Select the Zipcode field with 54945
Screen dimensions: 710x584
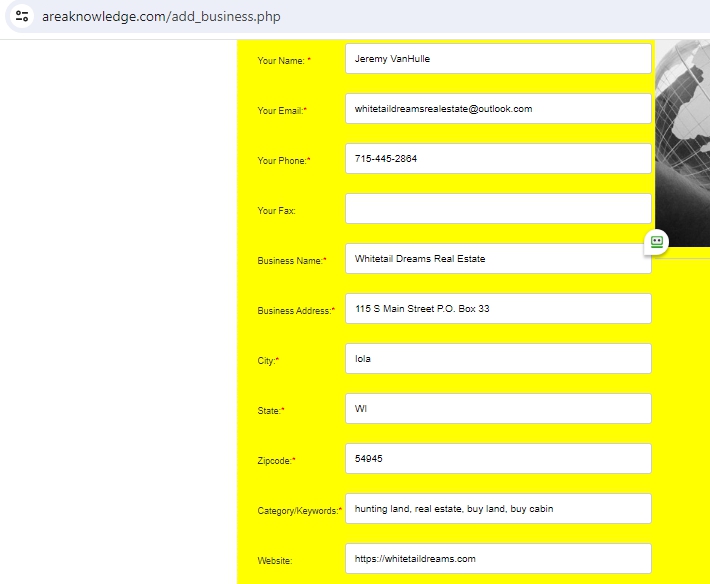point(498,459)
